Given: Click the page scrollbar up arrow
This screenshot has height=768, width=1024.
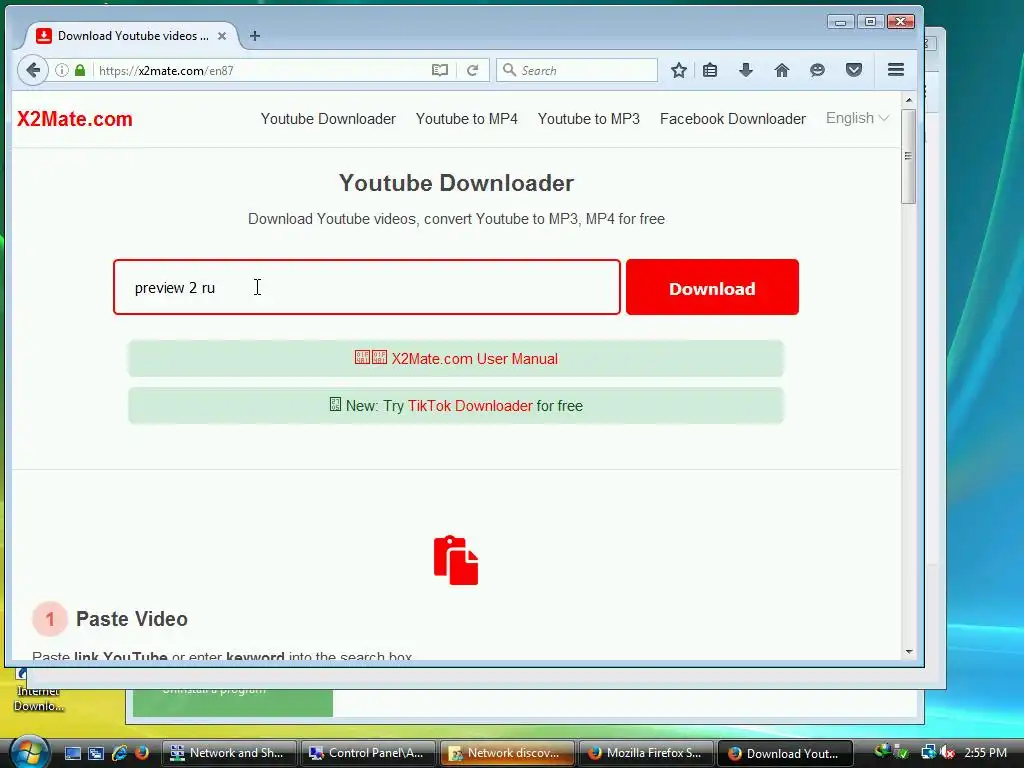Looking at the screenshot, I should [x=908, y=100].
